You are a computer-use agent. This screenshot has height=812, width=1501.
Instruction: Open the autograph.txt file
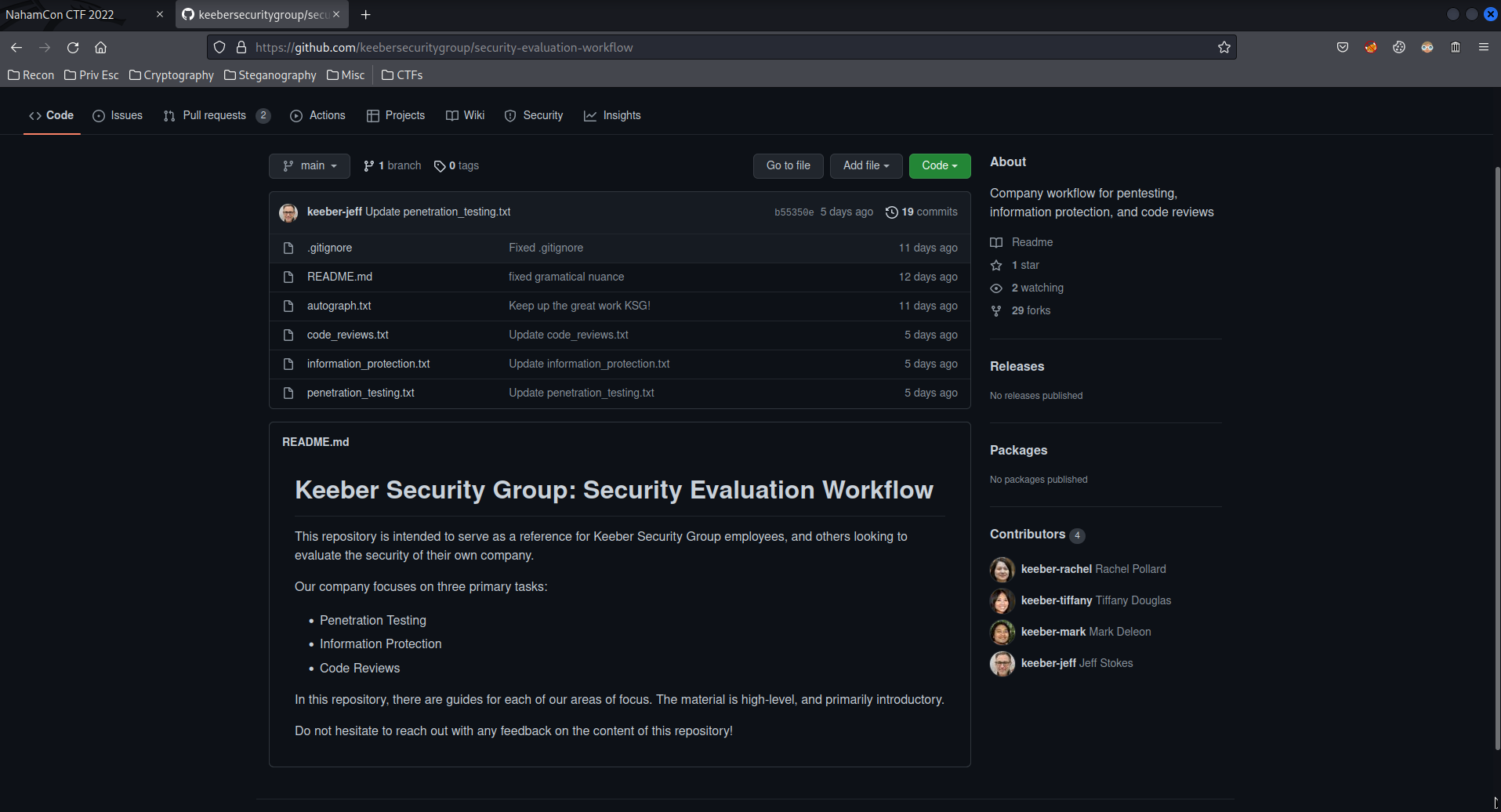[x=339, y=306]
